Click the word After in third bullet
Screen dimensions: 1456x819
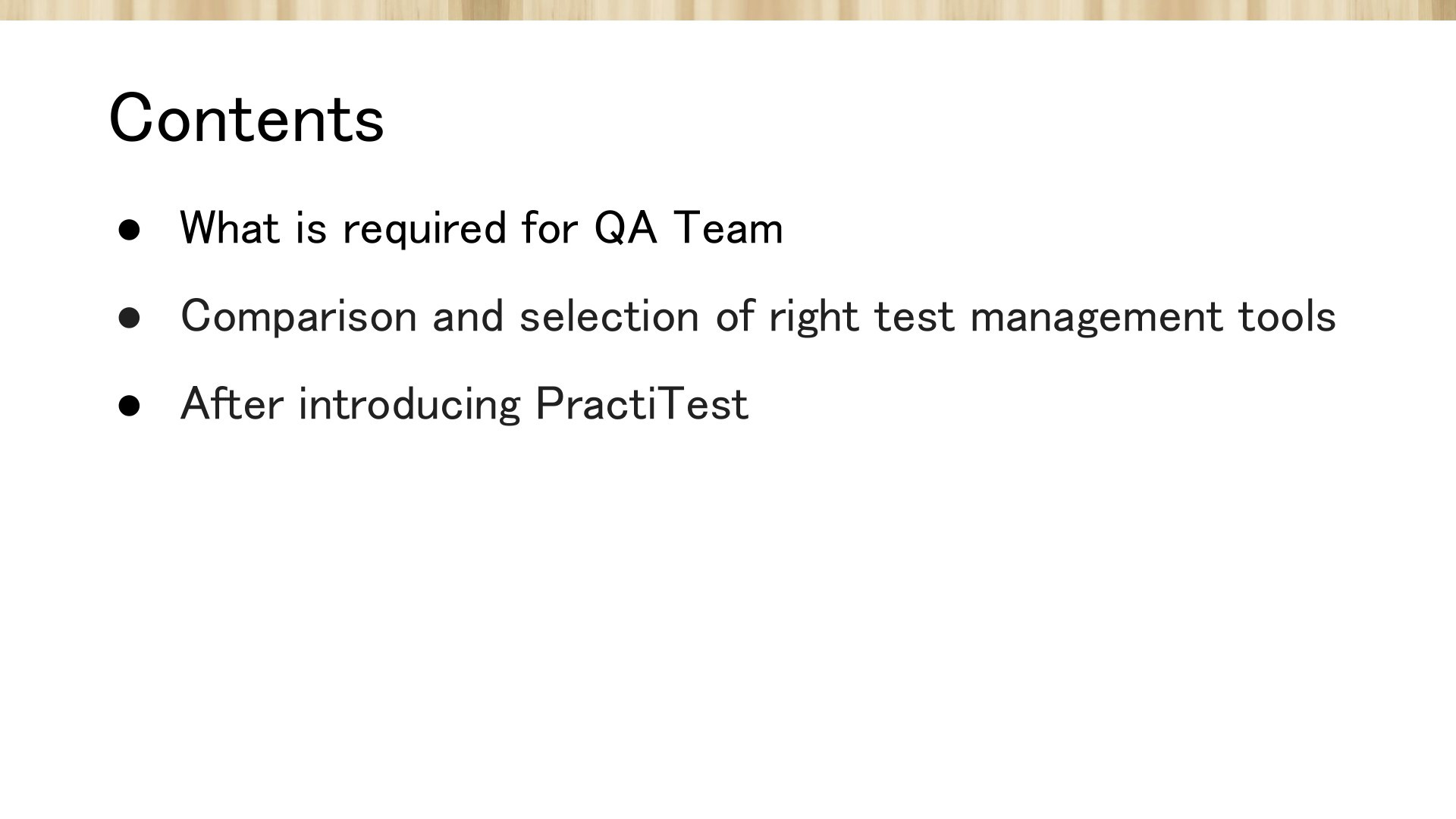(x=231, y=403)
